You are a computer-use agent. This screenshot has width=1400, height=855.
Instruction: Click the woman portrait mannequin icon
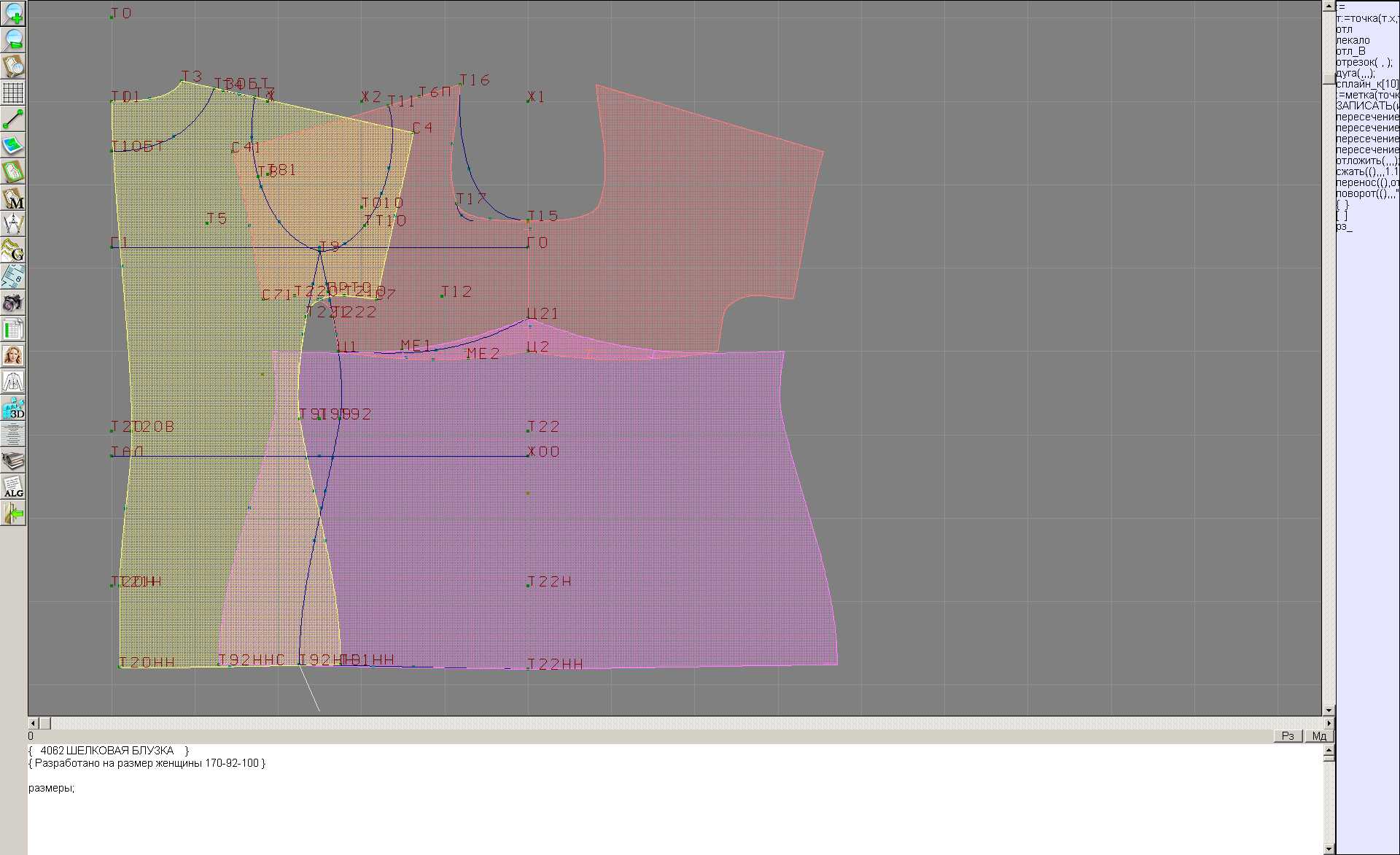coord(13,355)
